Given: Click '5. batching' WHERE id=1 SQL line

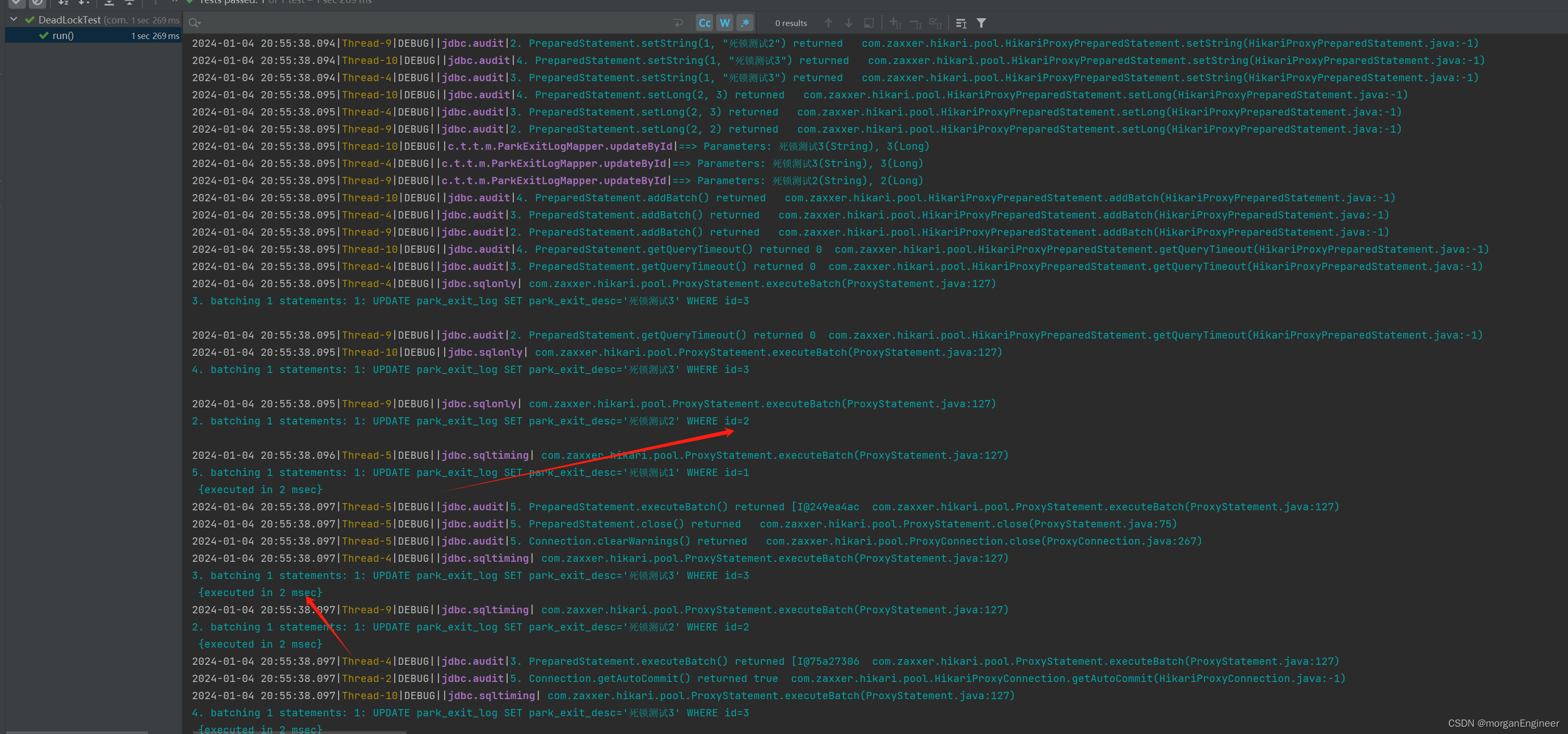Looking at the screenshot, I should (471, 472).
